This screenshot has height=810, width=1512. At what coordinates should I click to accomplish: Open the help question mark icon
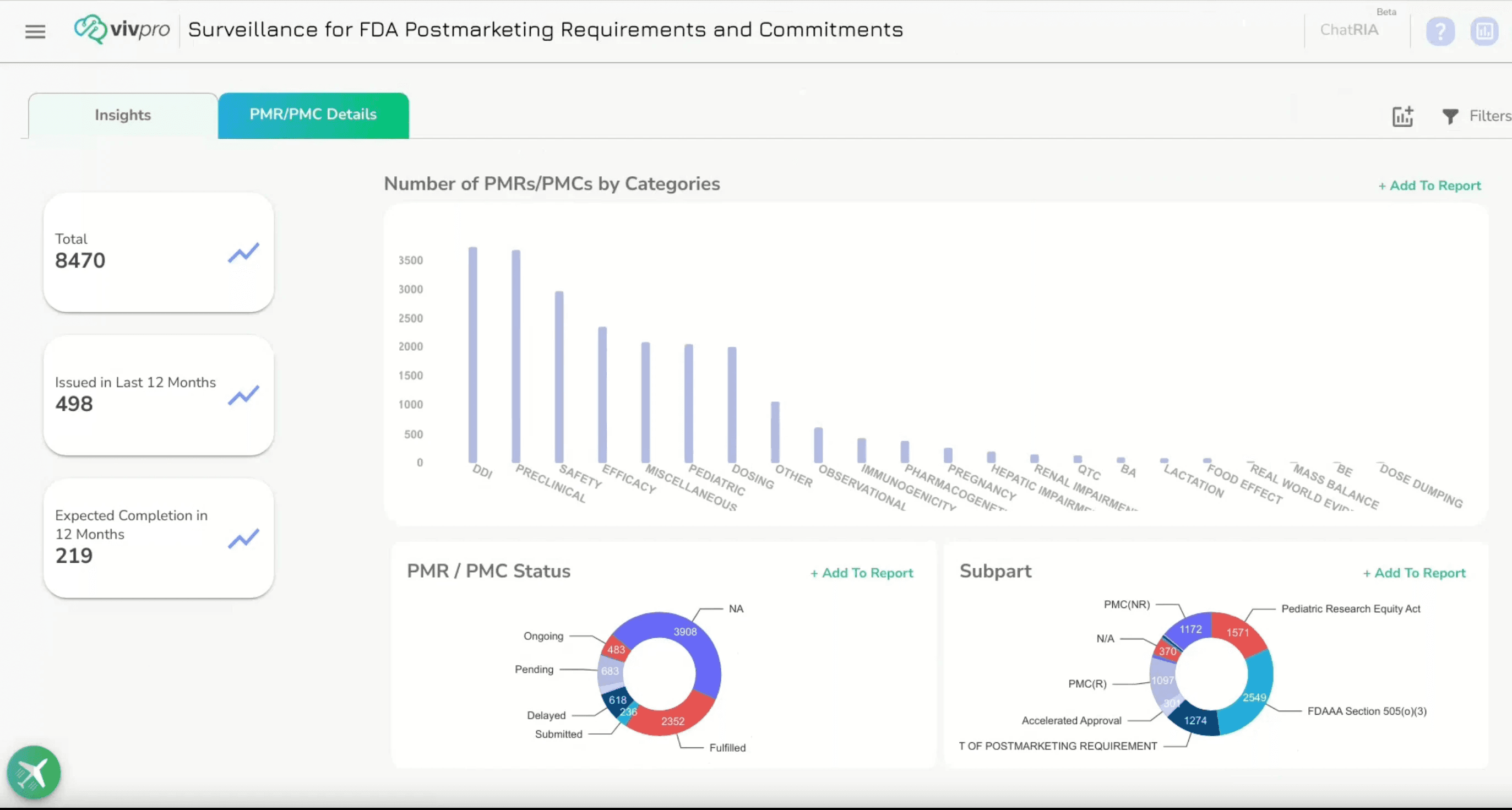[x=1440, y=32]
